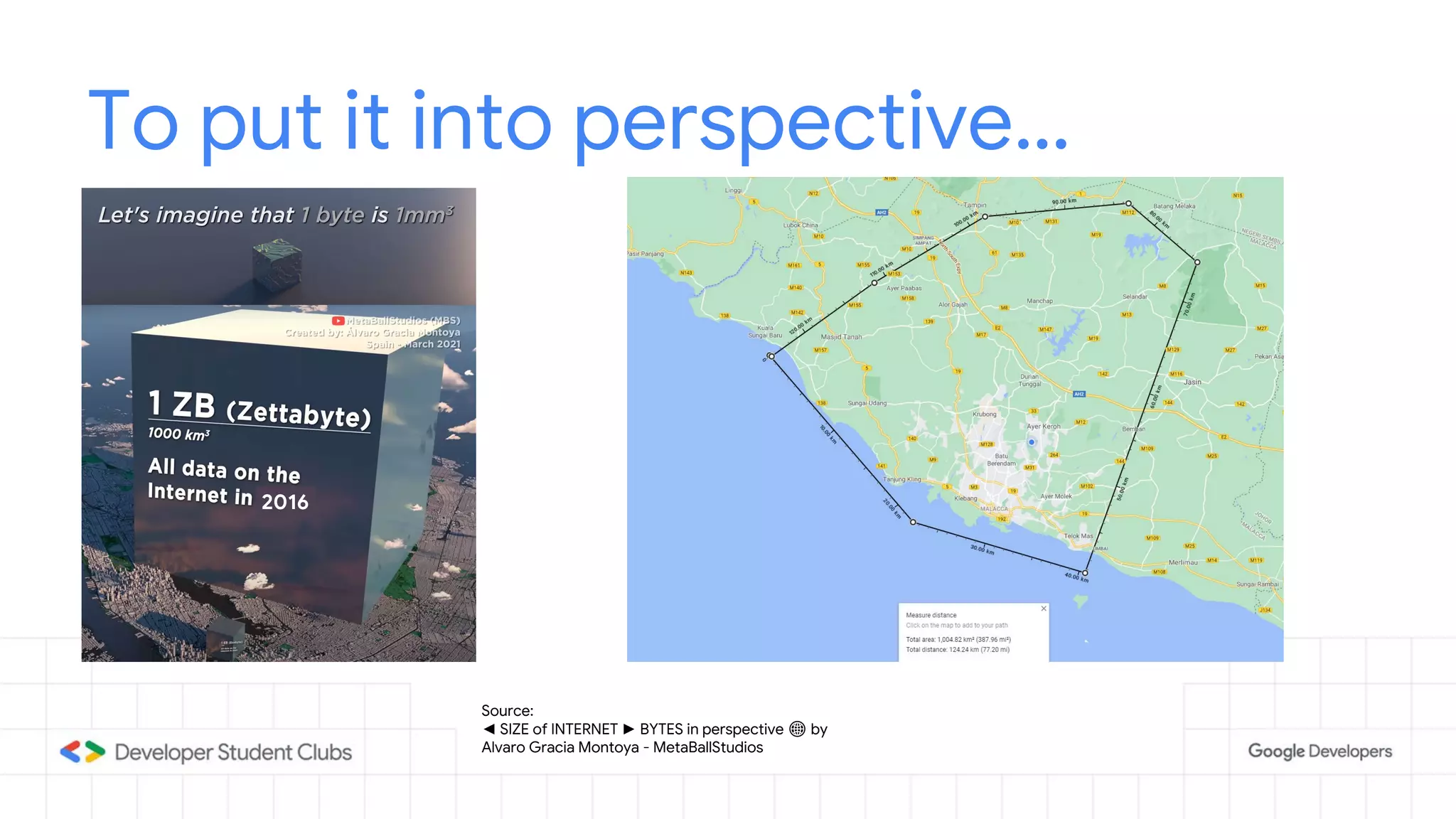Click the measure point below 90.00 km label
Screen dimensions: 1456x819
[1128, 203]
